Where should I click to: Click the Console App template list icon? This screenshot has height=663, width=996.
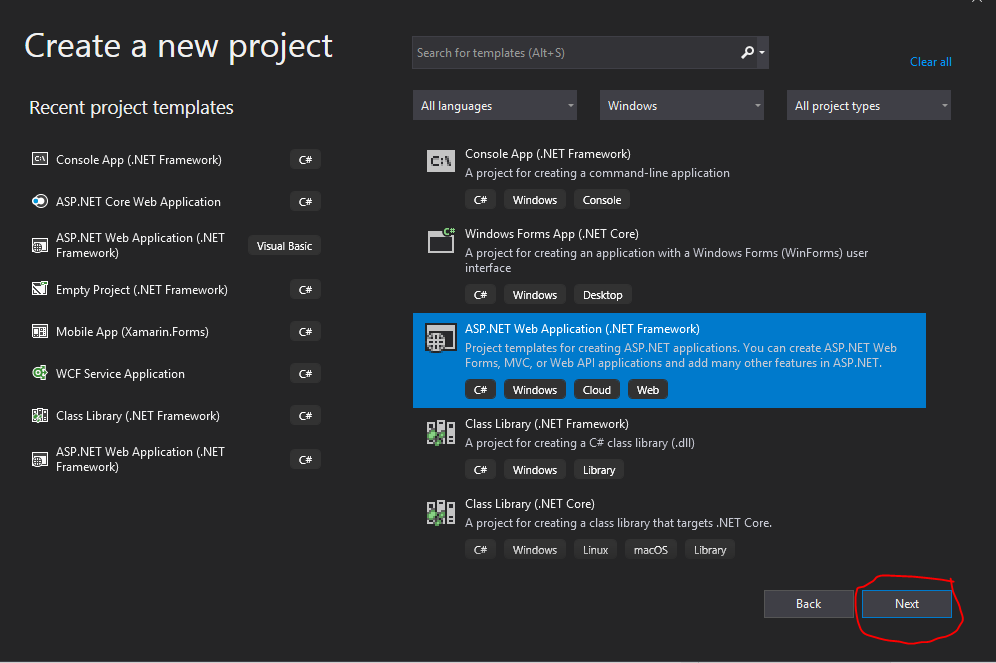pos(441,161)
